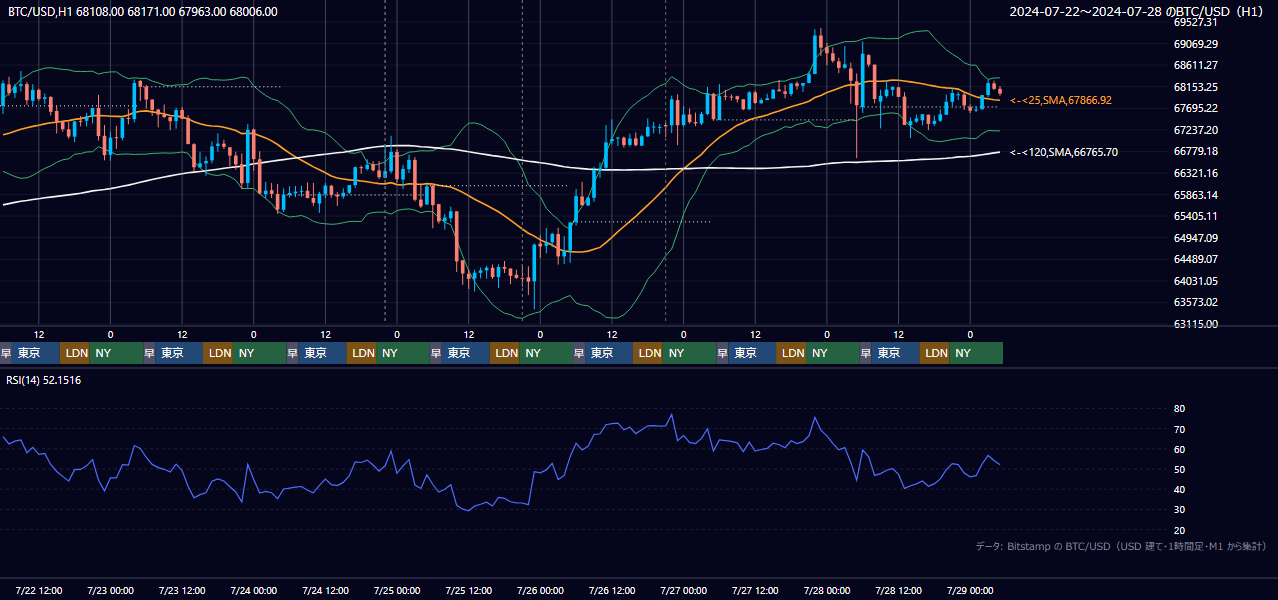
Task: Pick price axis label 64489.07
Action: (1195, 259)
